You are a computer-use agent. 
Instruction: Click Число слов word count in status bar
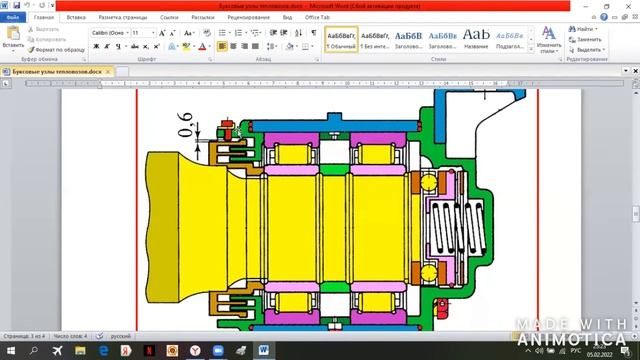tap(70, 336)
